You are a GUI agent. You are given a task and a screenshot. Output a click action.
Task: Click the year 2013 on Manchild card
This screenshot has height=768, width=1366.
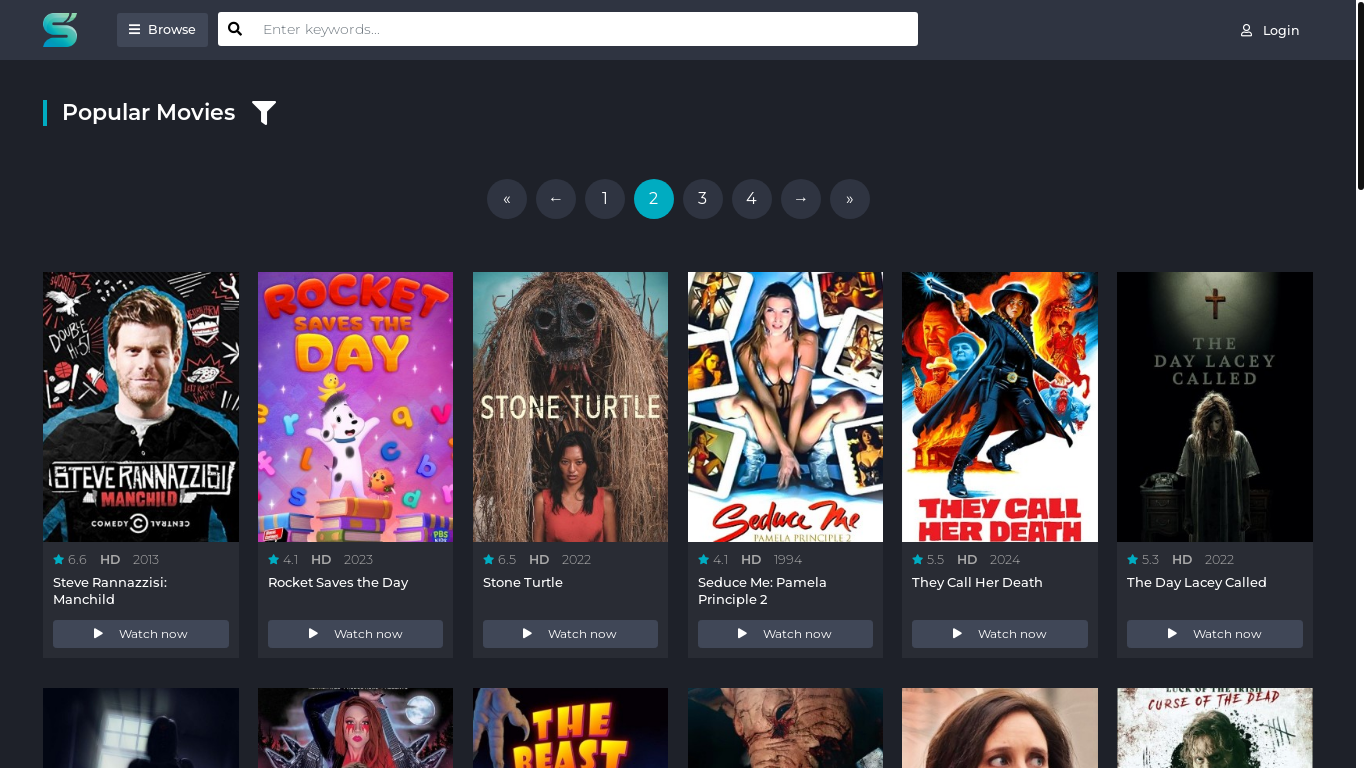pos(145,560)
